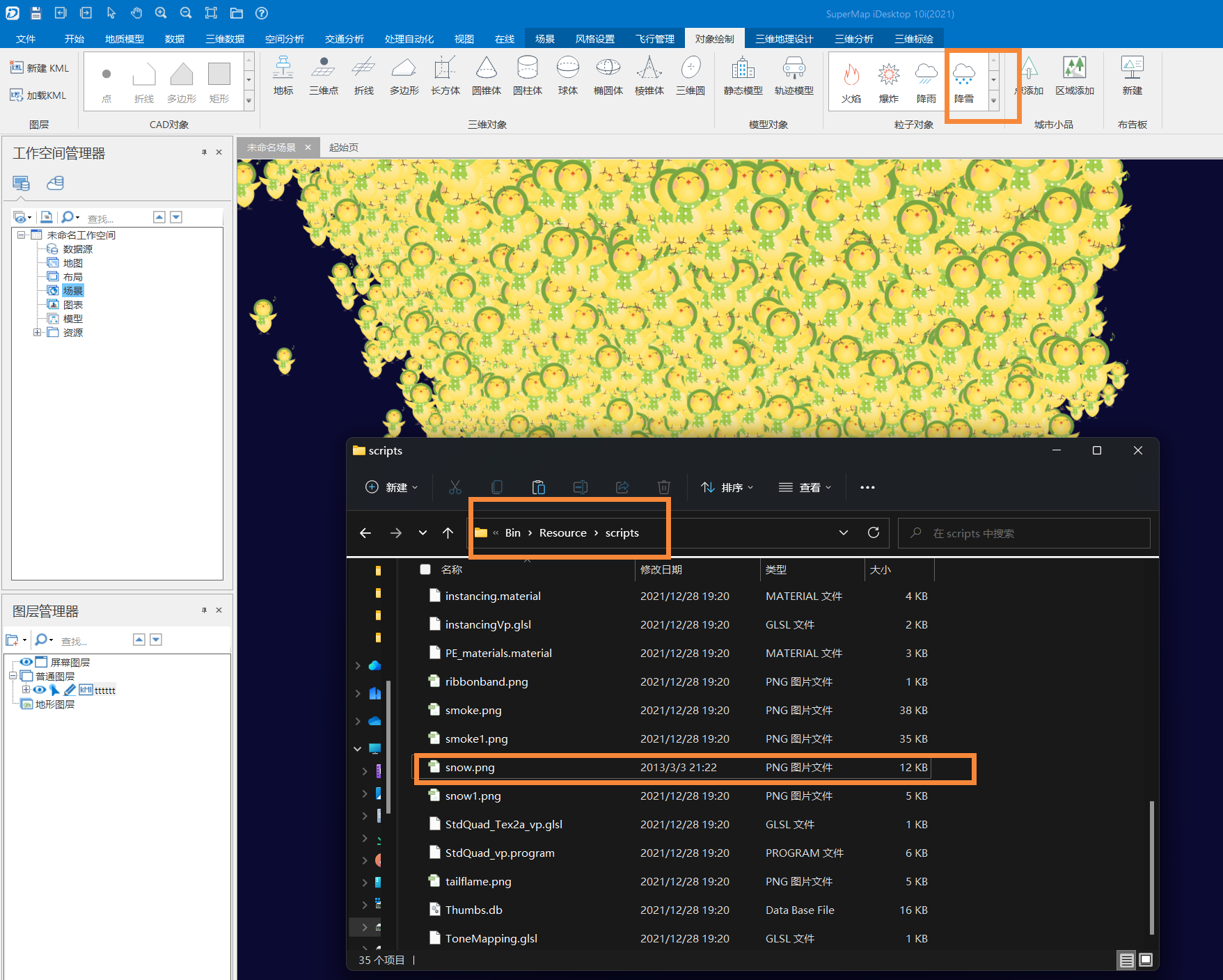Image resolution: width=1223 pixels, height=980 pixels.
Task: Open the 三维分析 ribbon tab
Action: click(854, 38)
